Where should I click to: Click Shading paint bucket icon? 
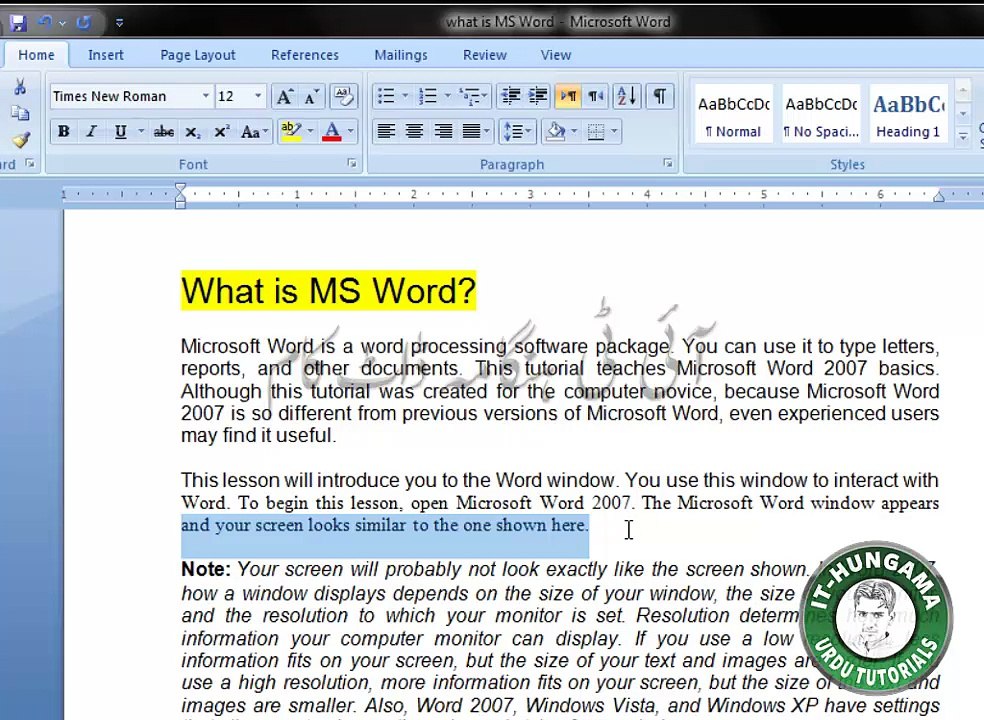[x=556, y=131]
